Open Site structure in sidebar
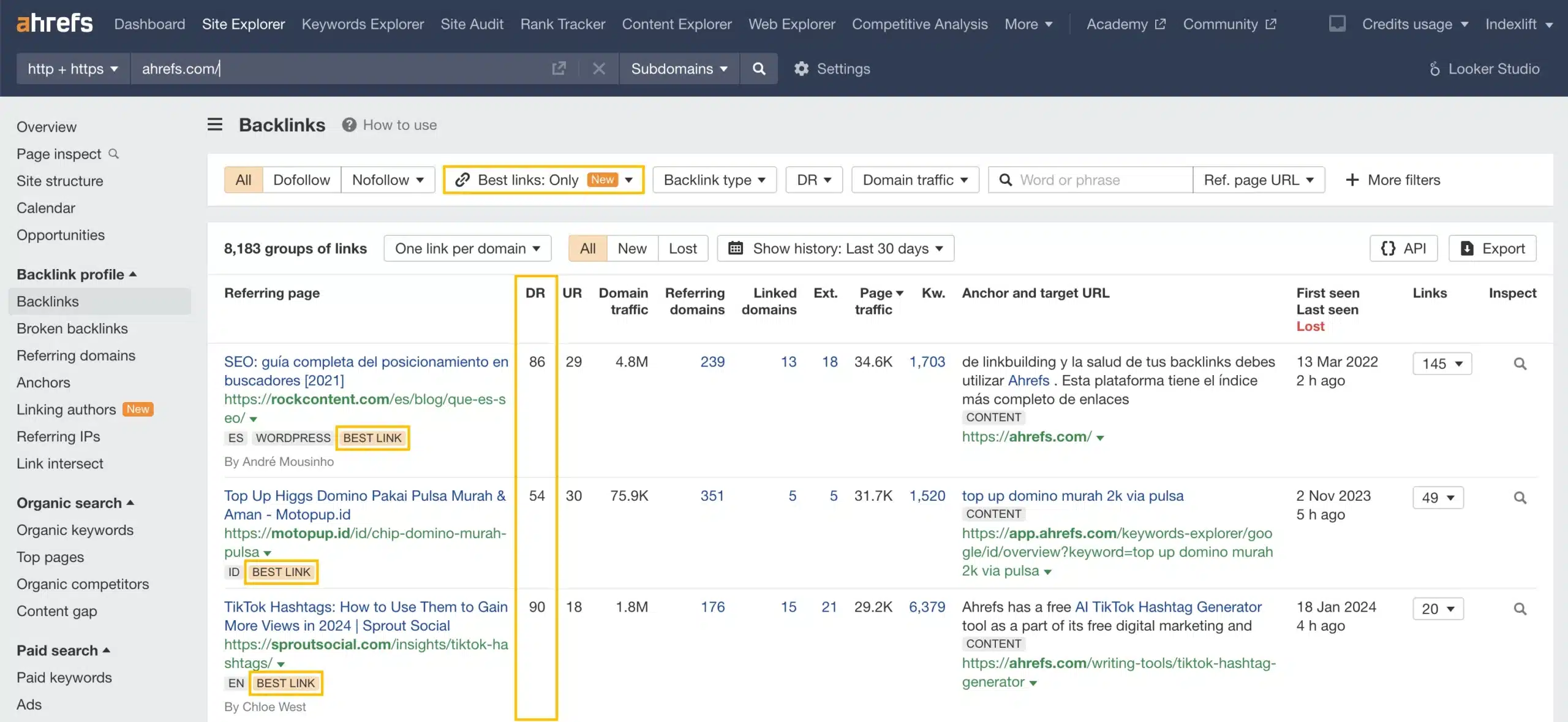 [x=59, y=181]
